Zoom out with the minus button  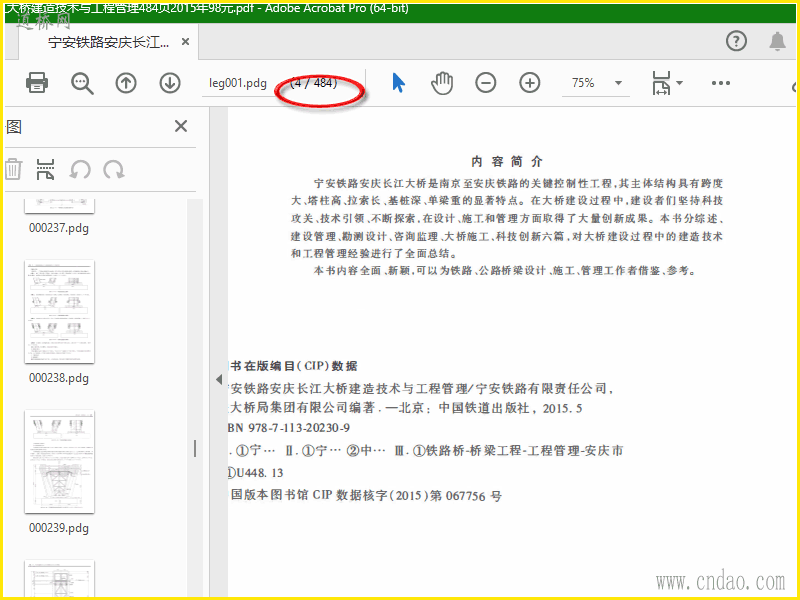486,83
